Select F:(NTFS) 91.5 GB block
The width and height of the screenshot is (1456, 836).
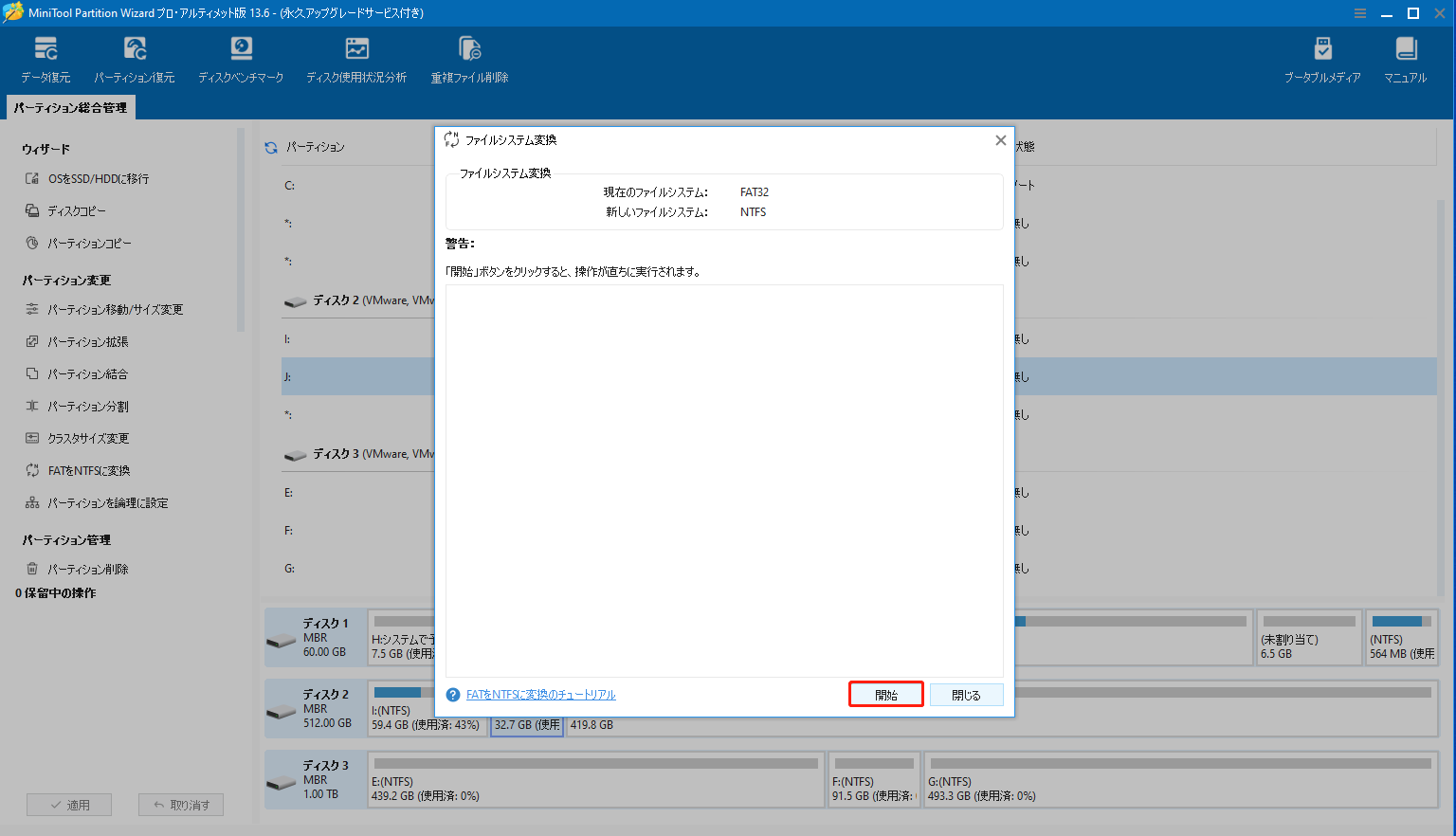[x=874, y=779]
